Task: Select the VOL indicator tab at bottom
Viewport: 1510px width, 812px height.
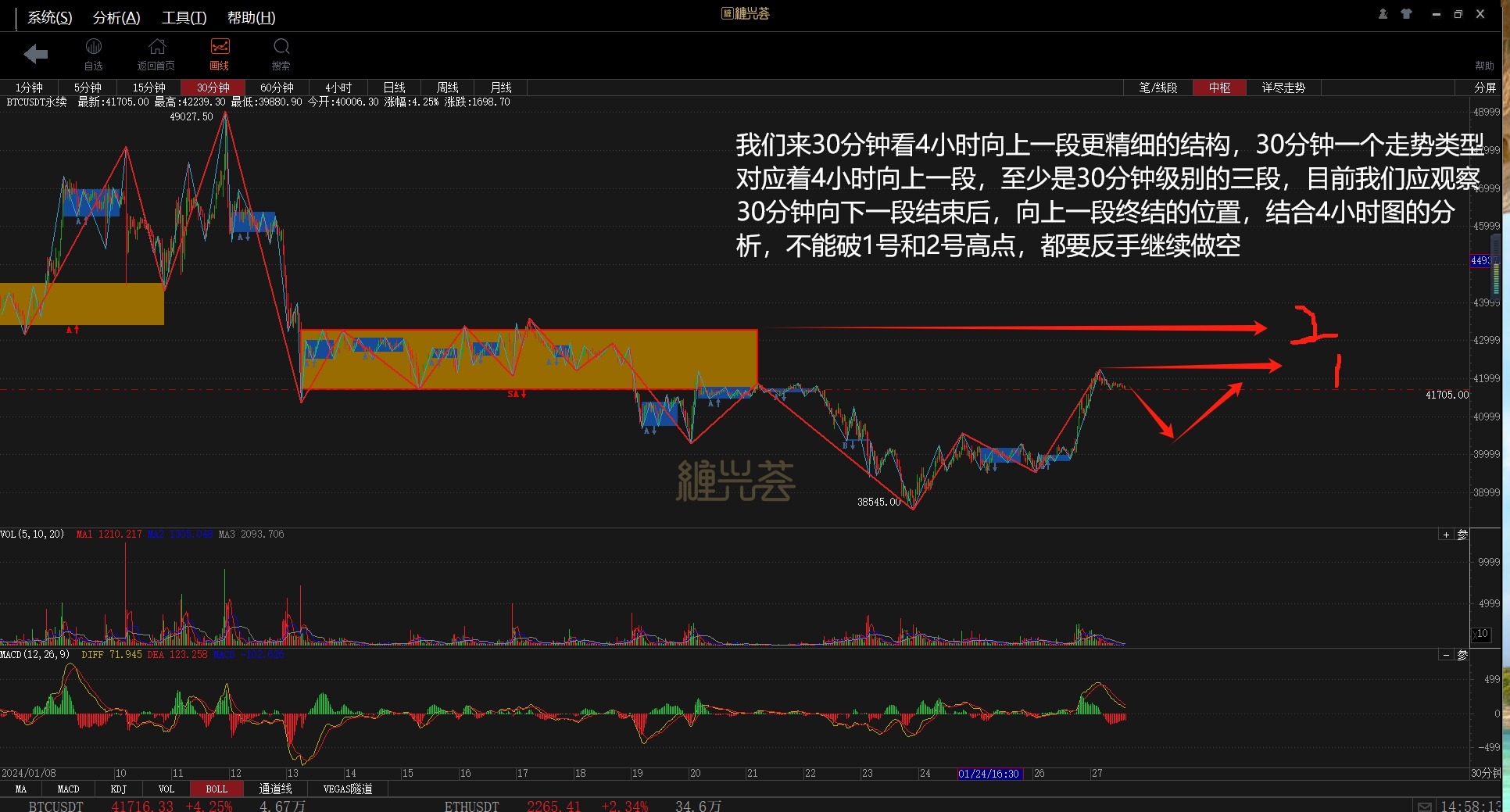Action: click(166, 789)
